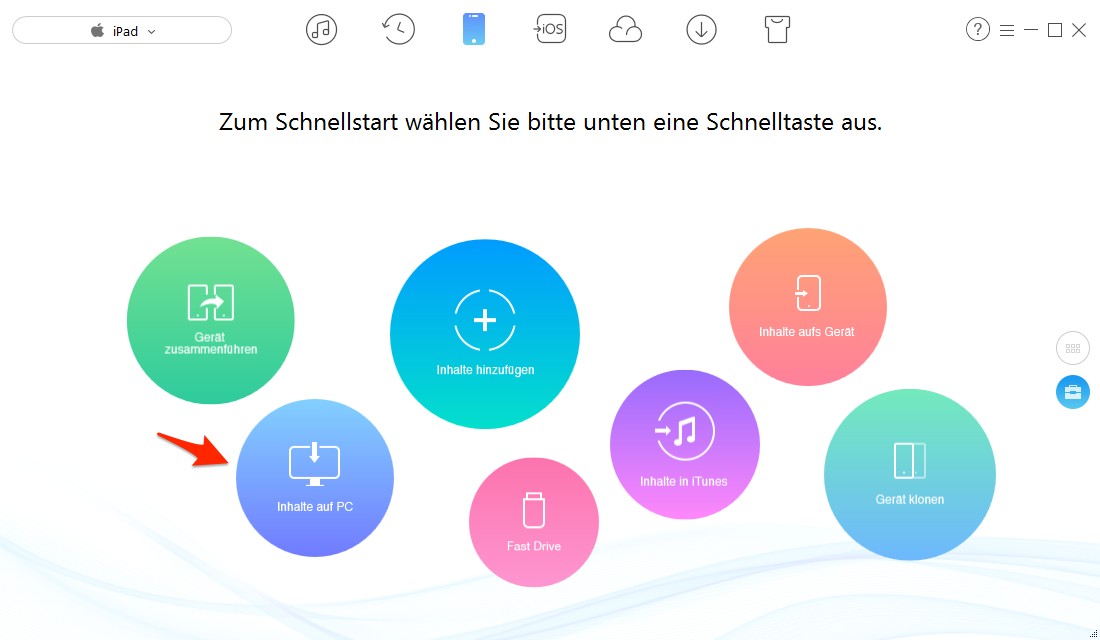
Task: Open the T-shirt skin icon
Action: [x=777, y=29]
